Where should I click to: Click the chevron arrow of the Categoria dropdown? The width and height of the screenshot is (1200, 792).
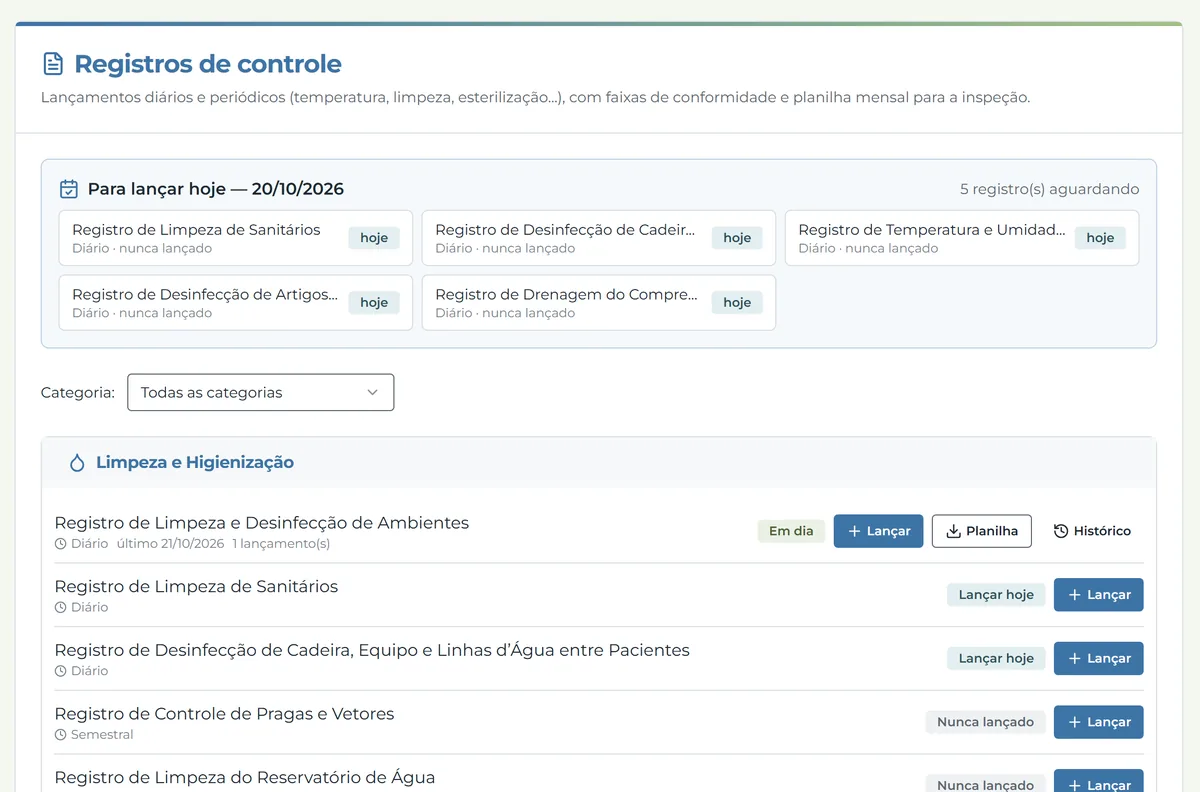pyautogui.click(x=373, y=392)
